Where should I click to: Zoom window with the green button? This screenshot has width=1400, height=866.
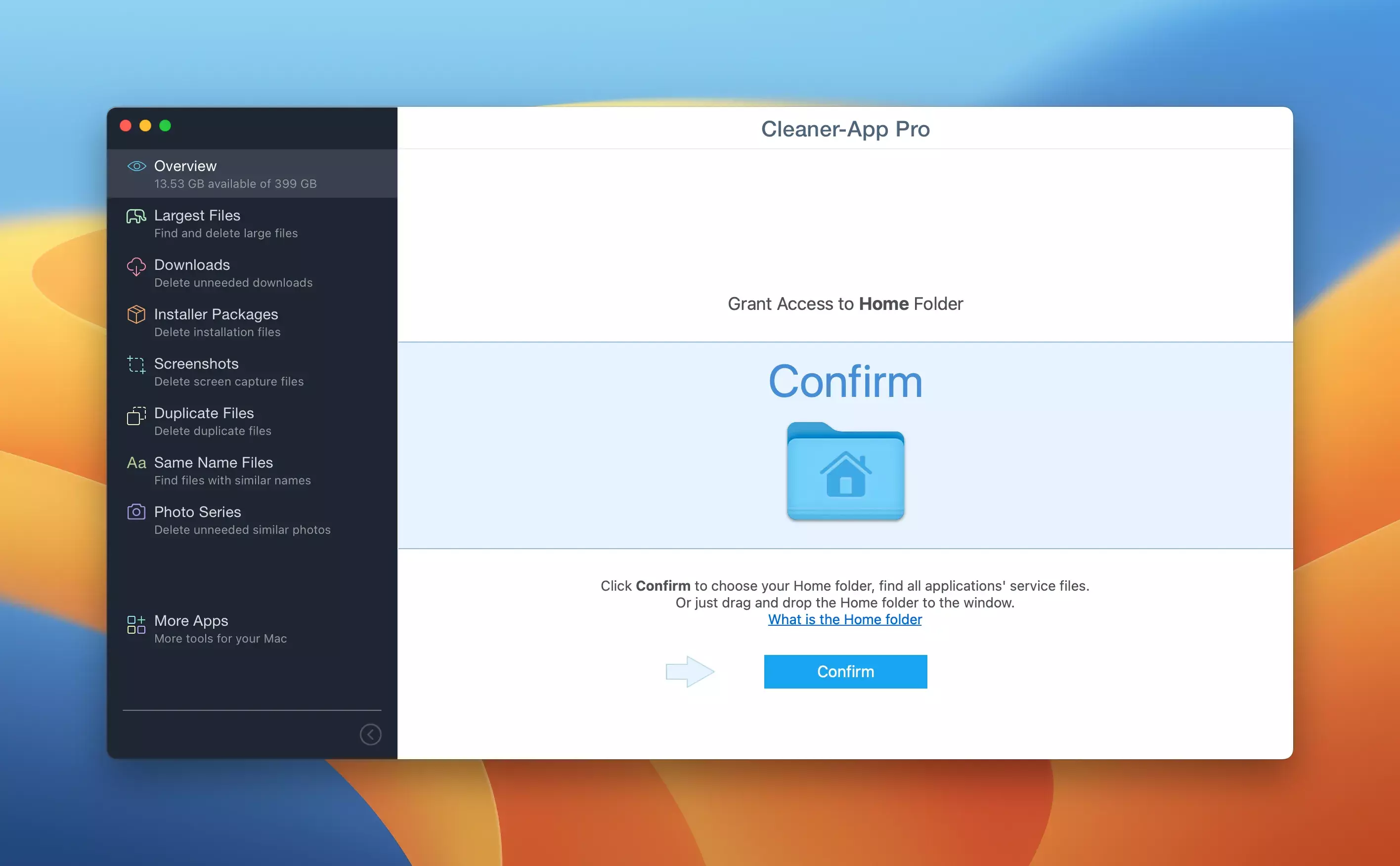pyautogui.click(x=165, y=126)
